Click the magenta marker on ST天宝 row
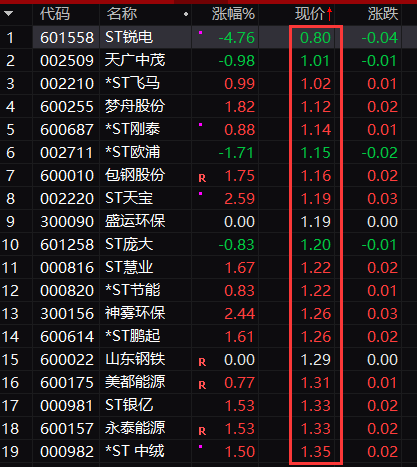 [x=201, y=194]
